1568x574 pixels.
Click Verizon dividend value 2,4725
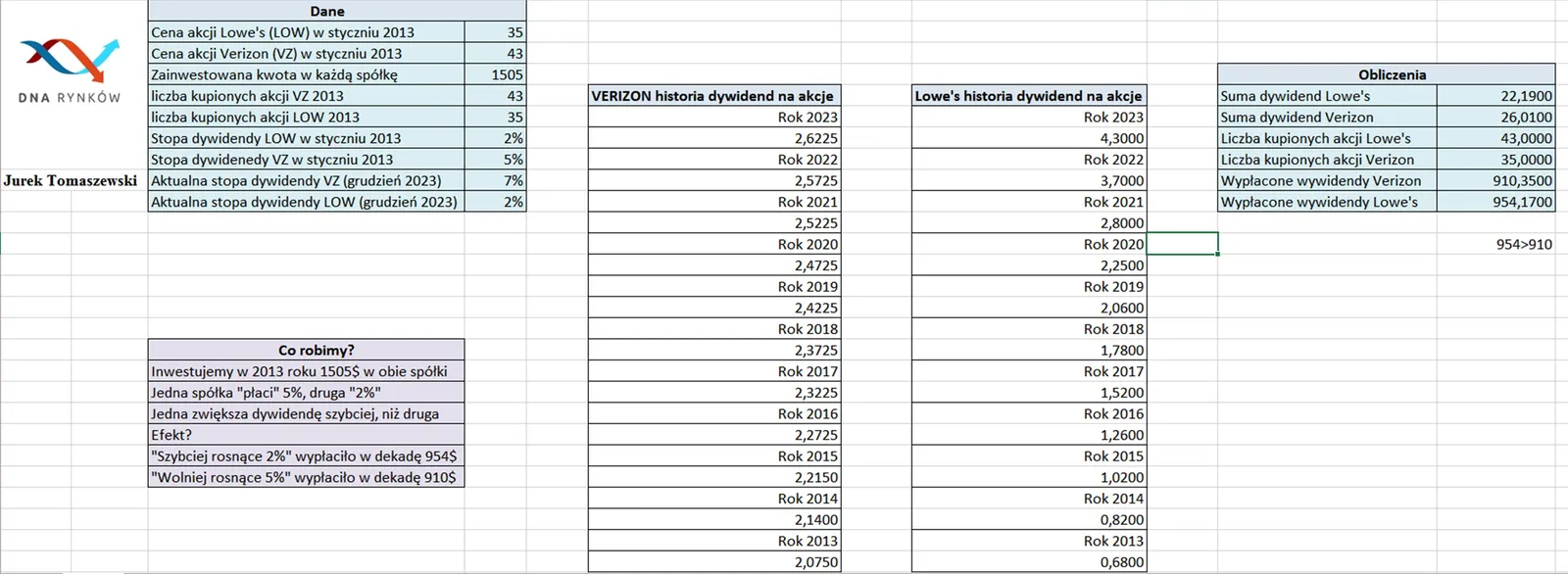714,265
